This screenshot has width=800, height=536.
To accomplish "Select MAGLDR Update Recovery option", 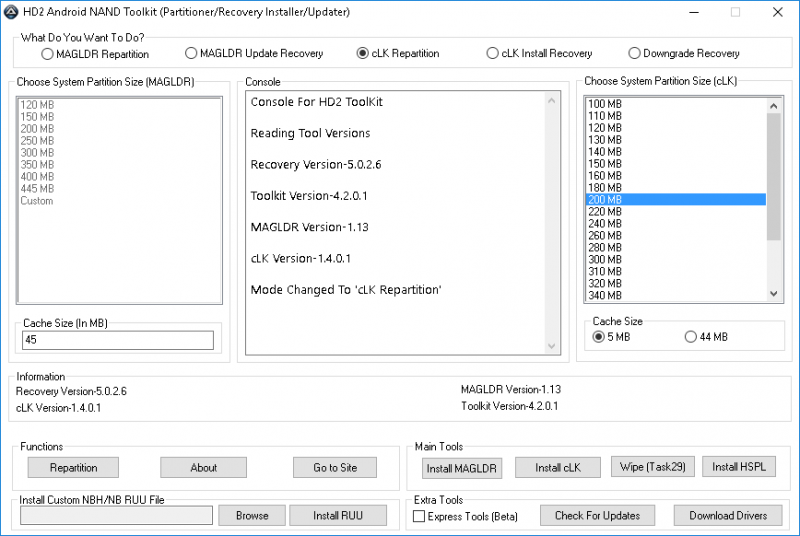I will pos(254,53).
